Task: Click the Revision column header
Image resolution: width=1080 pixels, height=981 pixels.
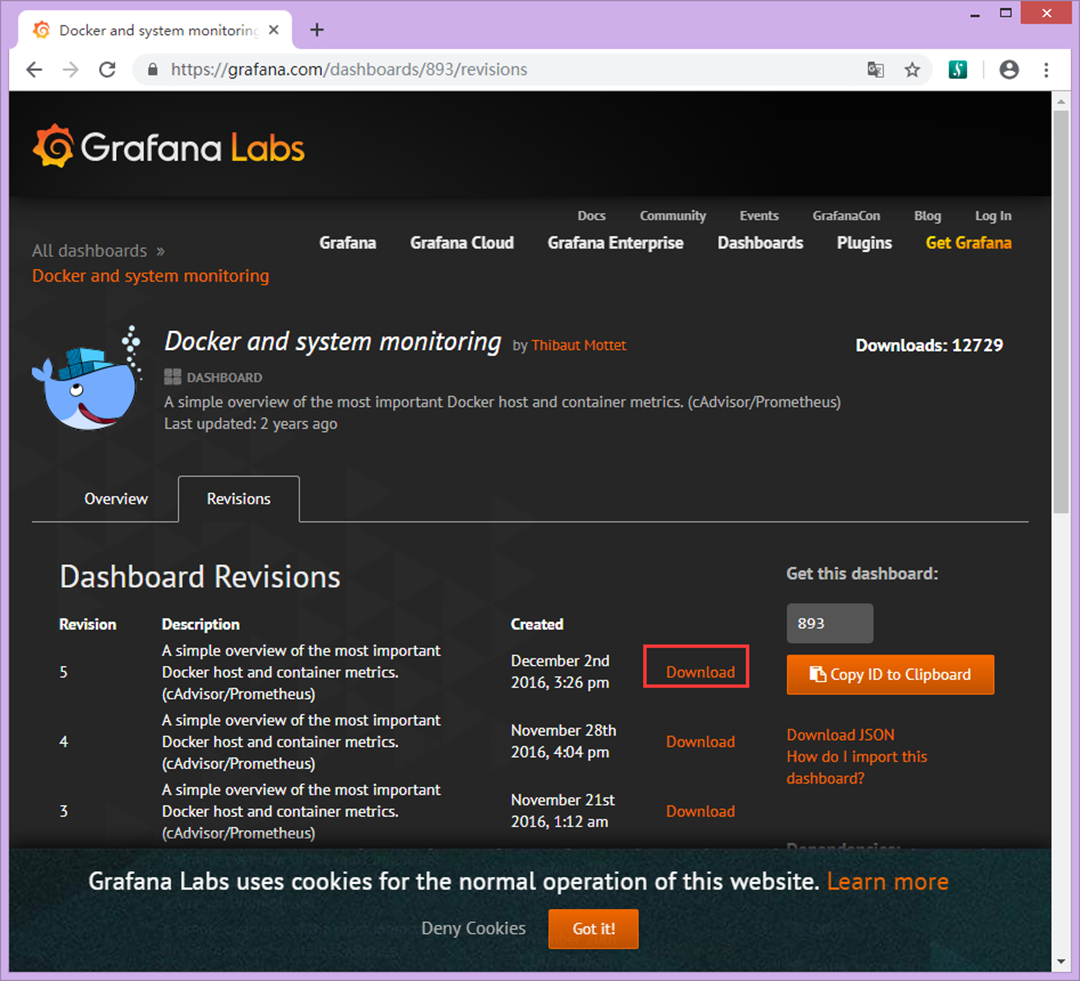Action: coord(87,624)
